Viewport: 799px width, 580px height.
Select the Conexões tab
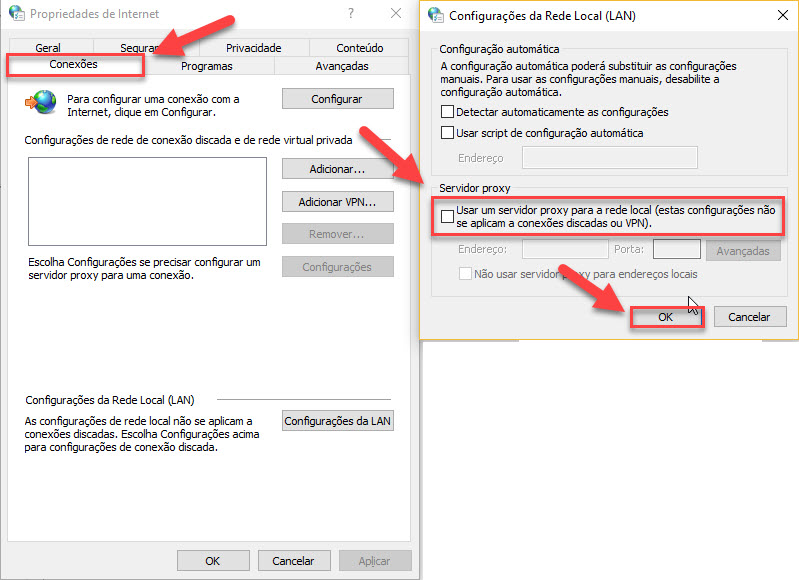(x=73, y=64)
